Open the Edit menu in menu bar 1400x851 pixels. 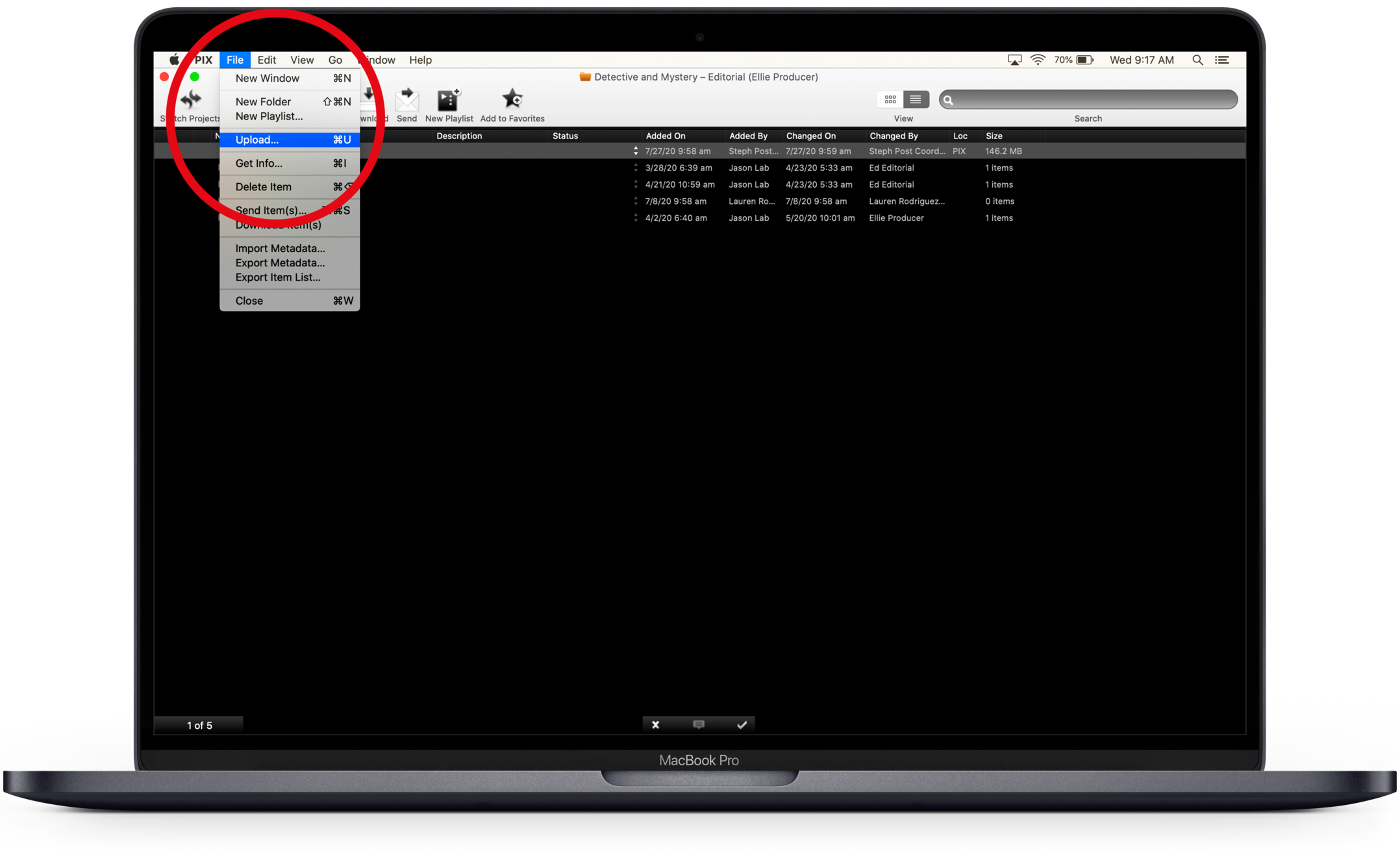point(266,60)
